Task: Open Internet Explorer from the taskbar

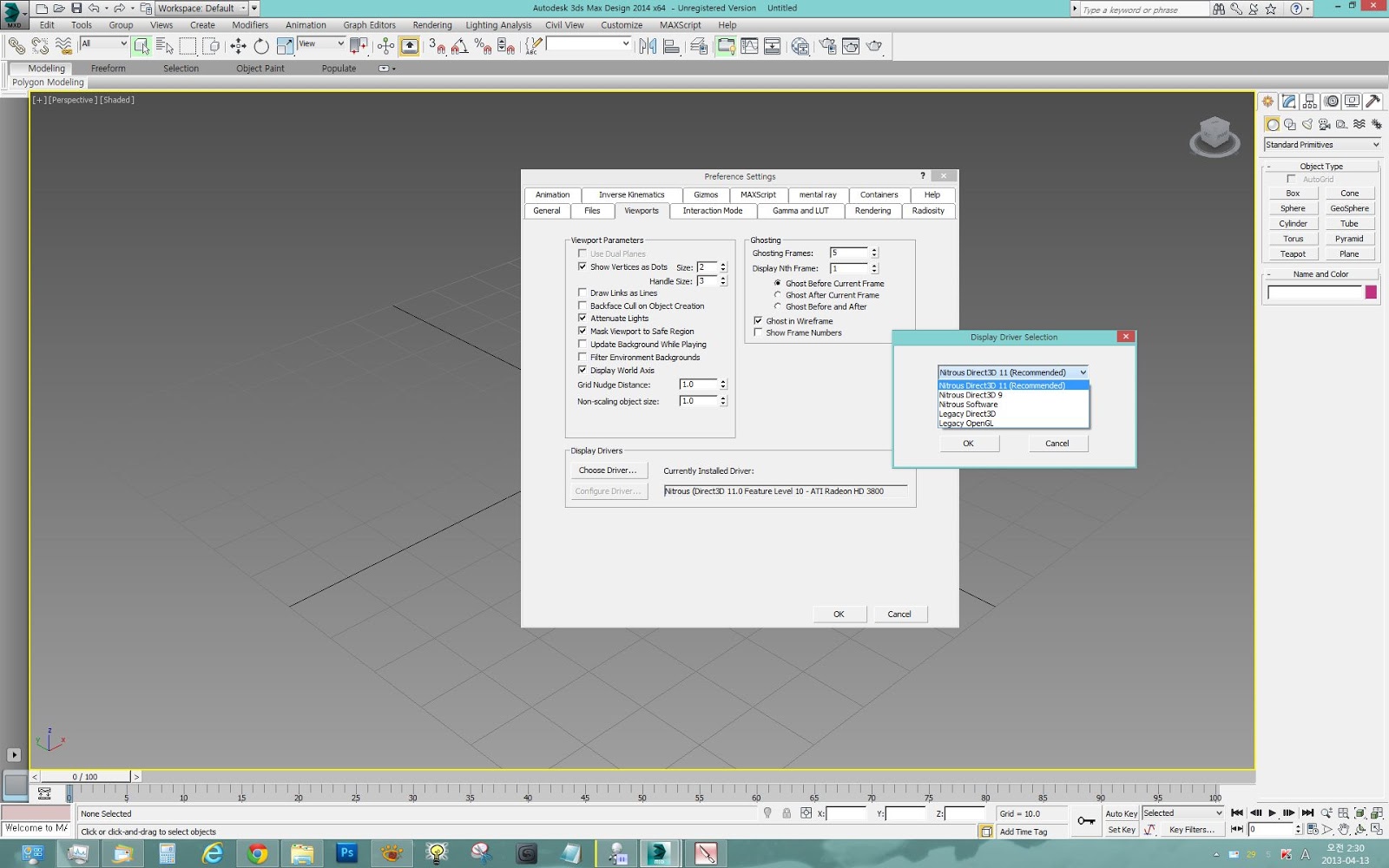Action: tap(212, 853)
